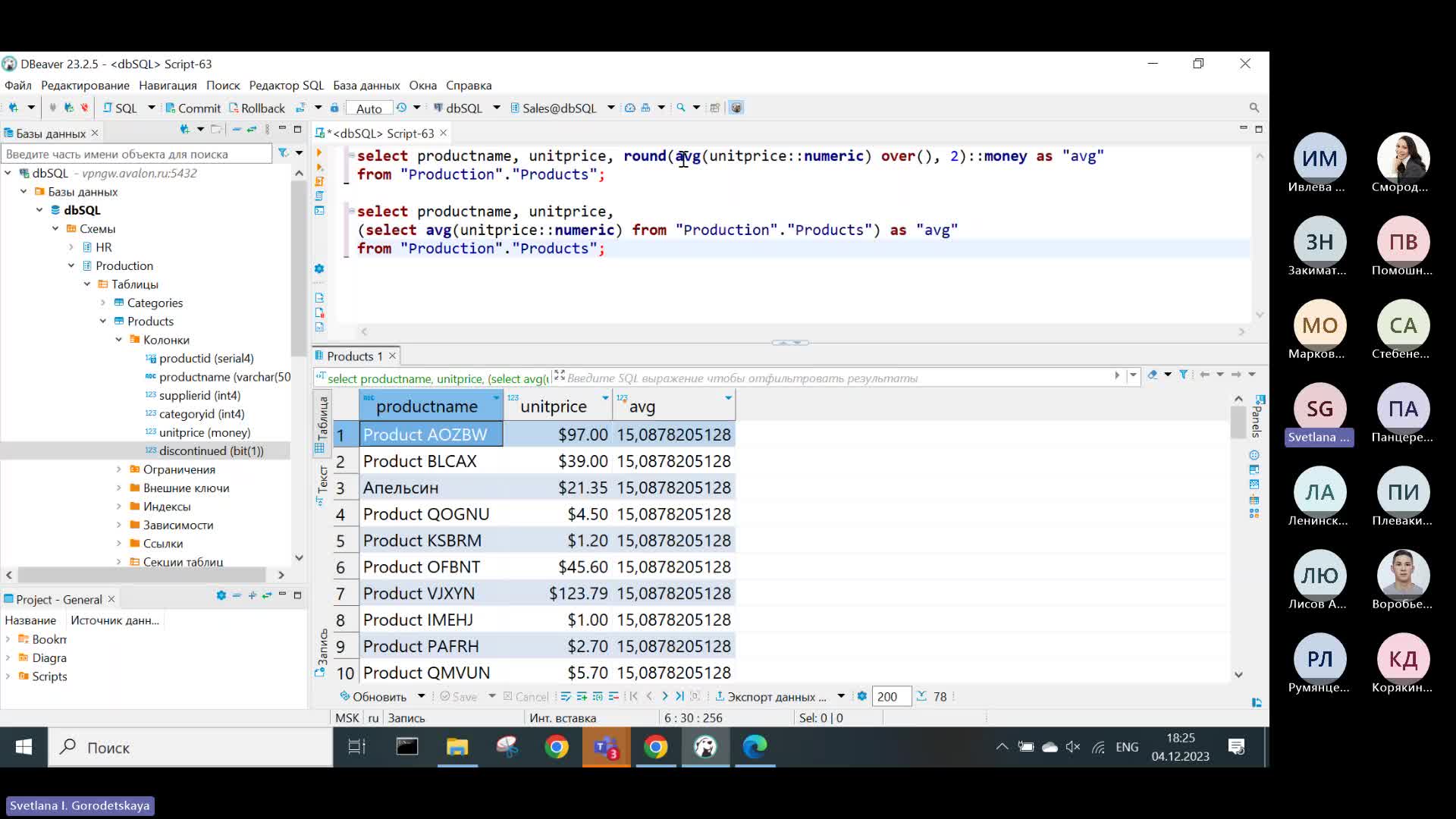Click global search magnifier at toolbar right

[x=1254, y=108]
